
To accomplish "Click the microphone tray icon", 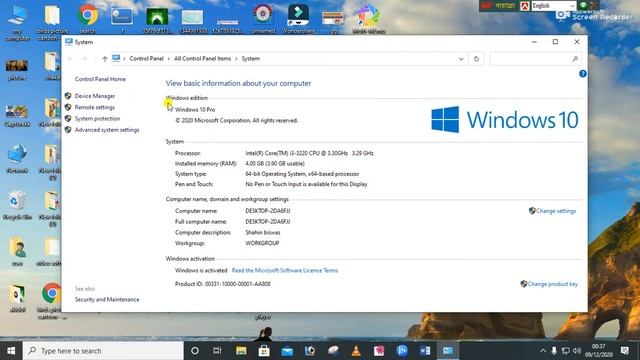I will pos(554,351).
